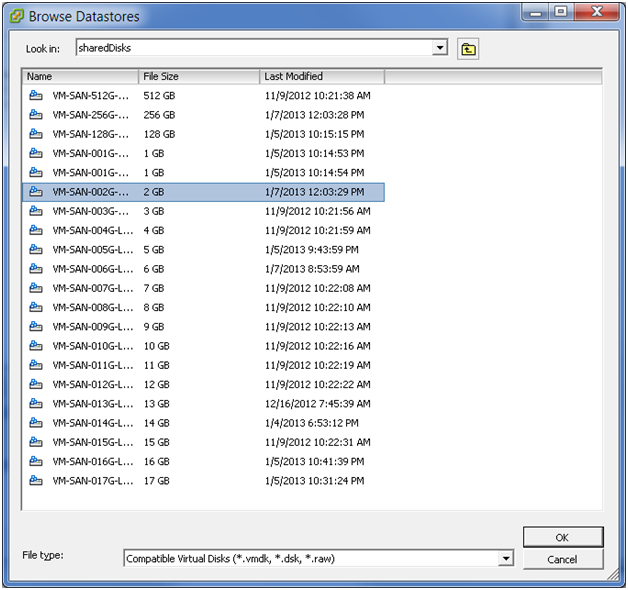Click the disk icon of the 10 GB row
This screenshot has width=628, height=590.
pos(36,345)
